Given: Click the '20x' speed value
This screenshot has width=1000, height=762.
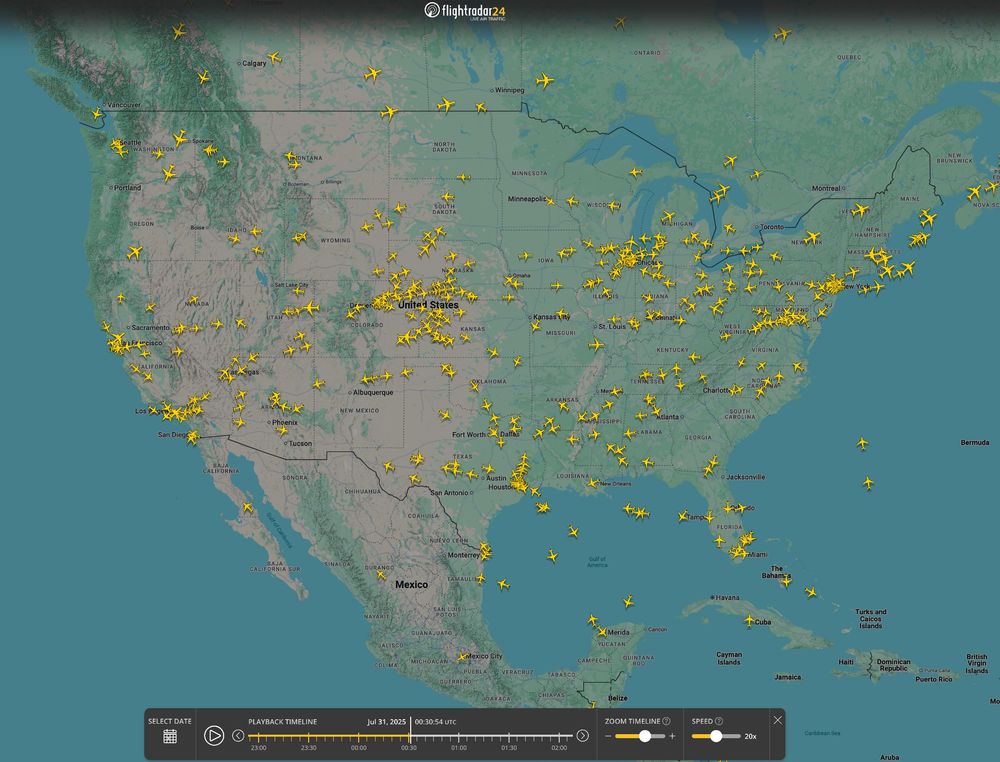Looking at the screenshot, I should [751, 736].
